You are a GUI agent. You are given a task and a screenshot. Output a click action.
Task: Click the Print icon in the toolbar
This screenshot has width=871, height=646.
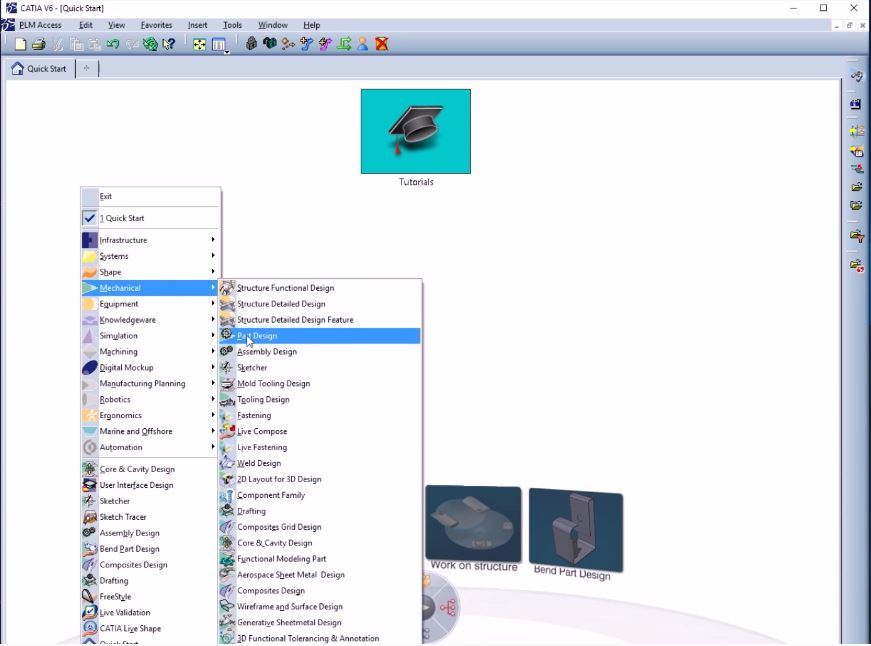tap(38, 44)
